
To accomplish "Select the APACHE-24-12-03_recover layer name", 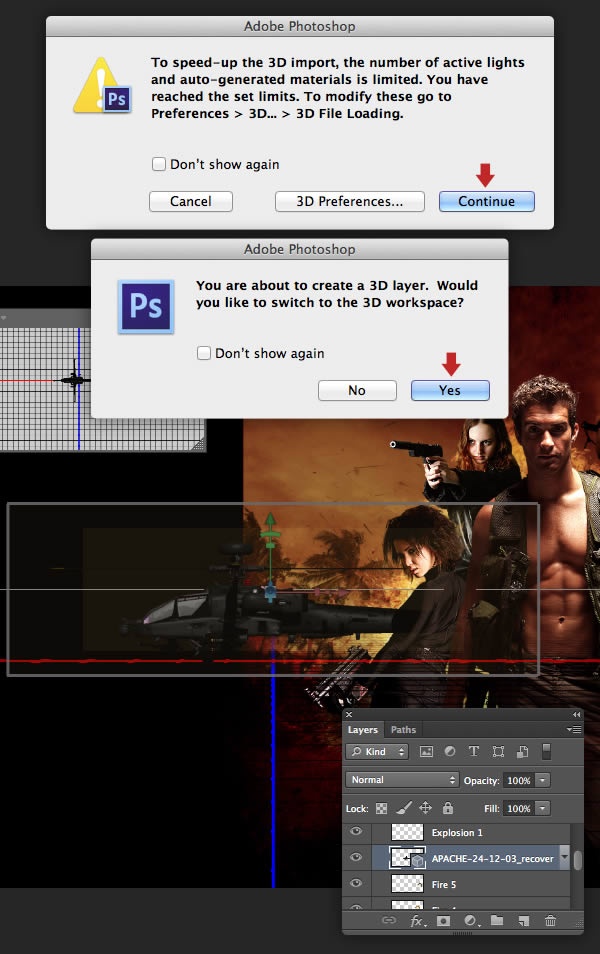I will [x=492, y=858].
